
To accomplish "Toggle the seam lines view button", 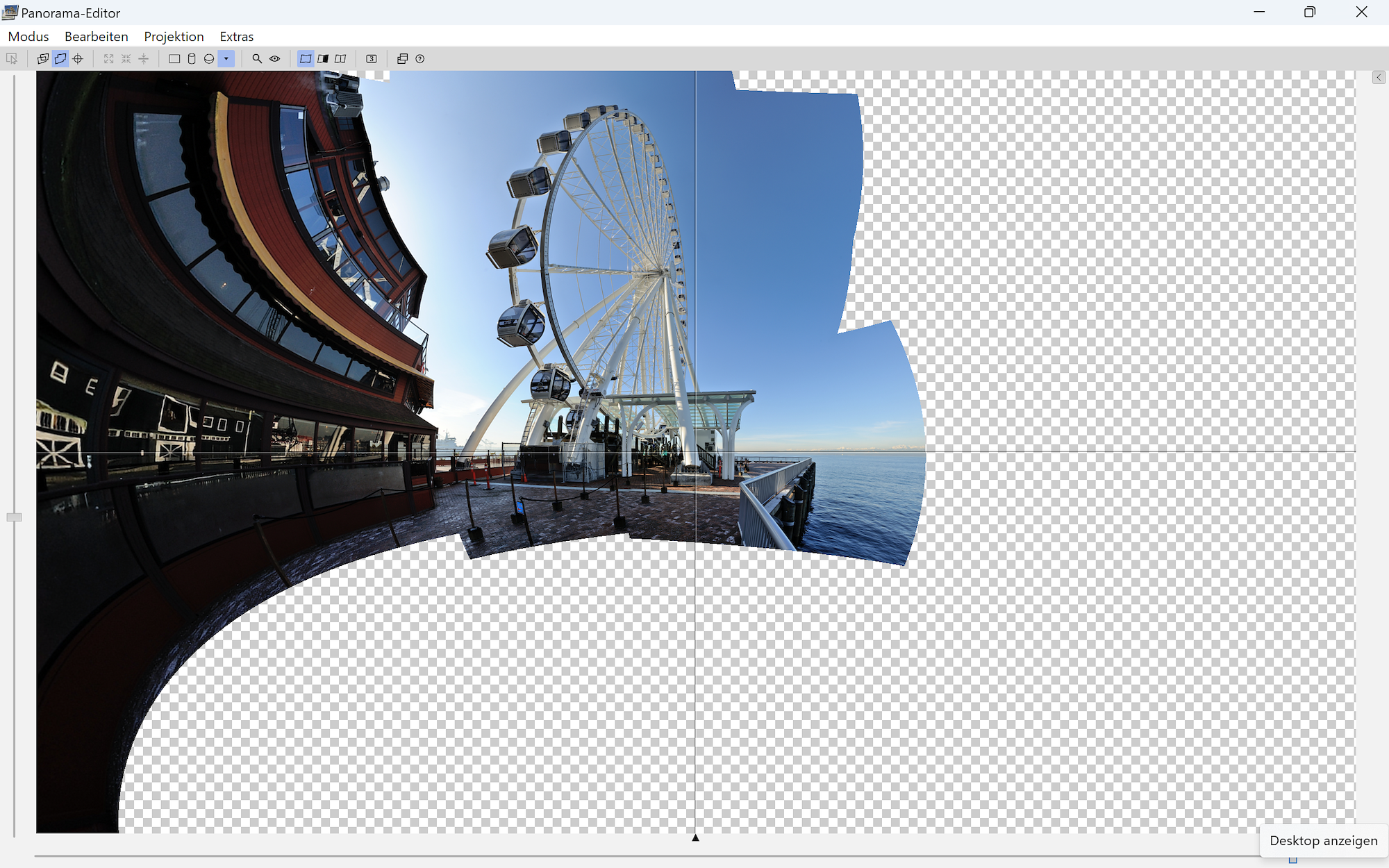I will pyautogui.click(x=340, y=59).
